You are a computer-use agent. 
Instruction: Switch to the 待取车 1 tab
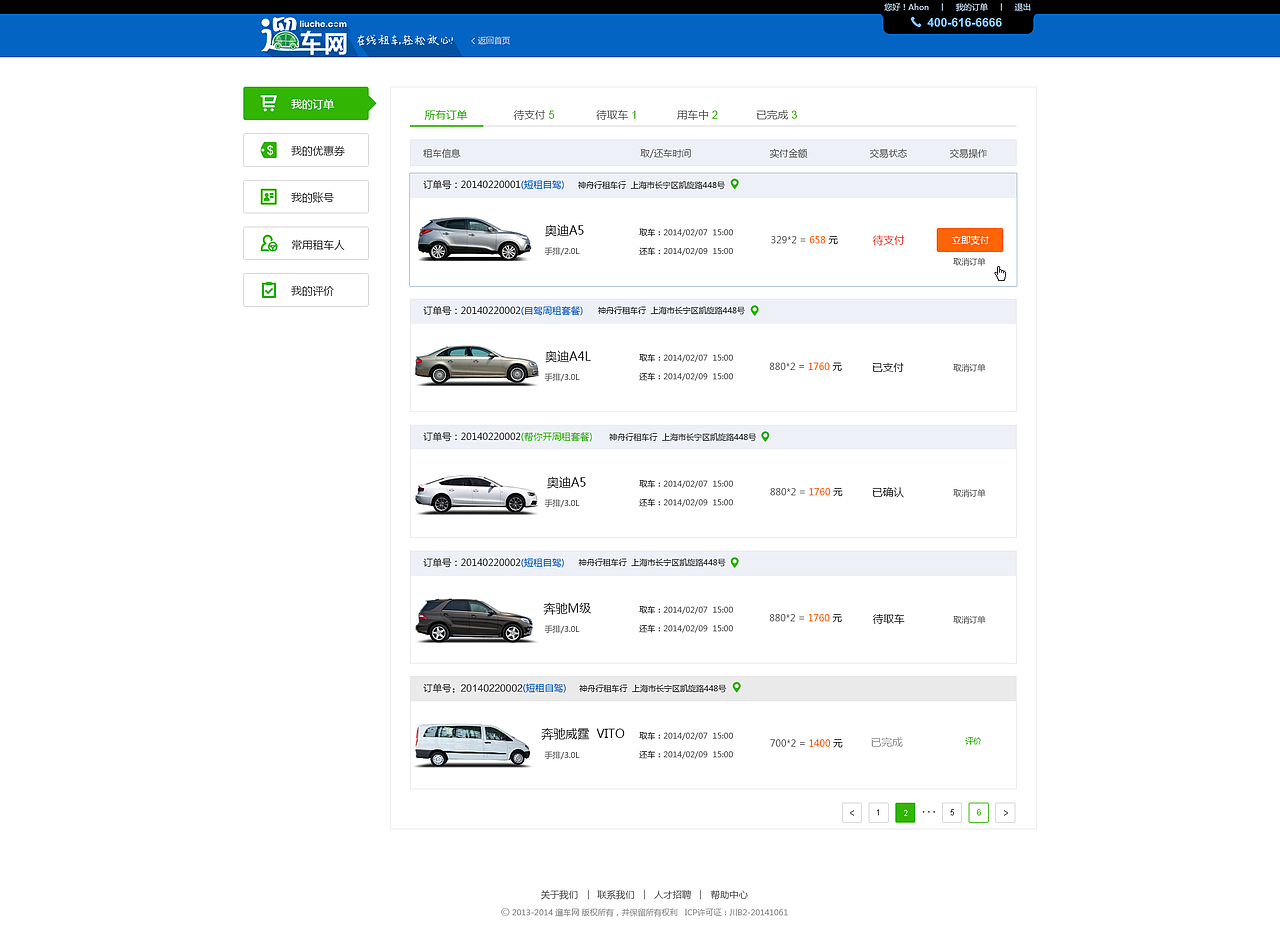click(x=616, y=115)
